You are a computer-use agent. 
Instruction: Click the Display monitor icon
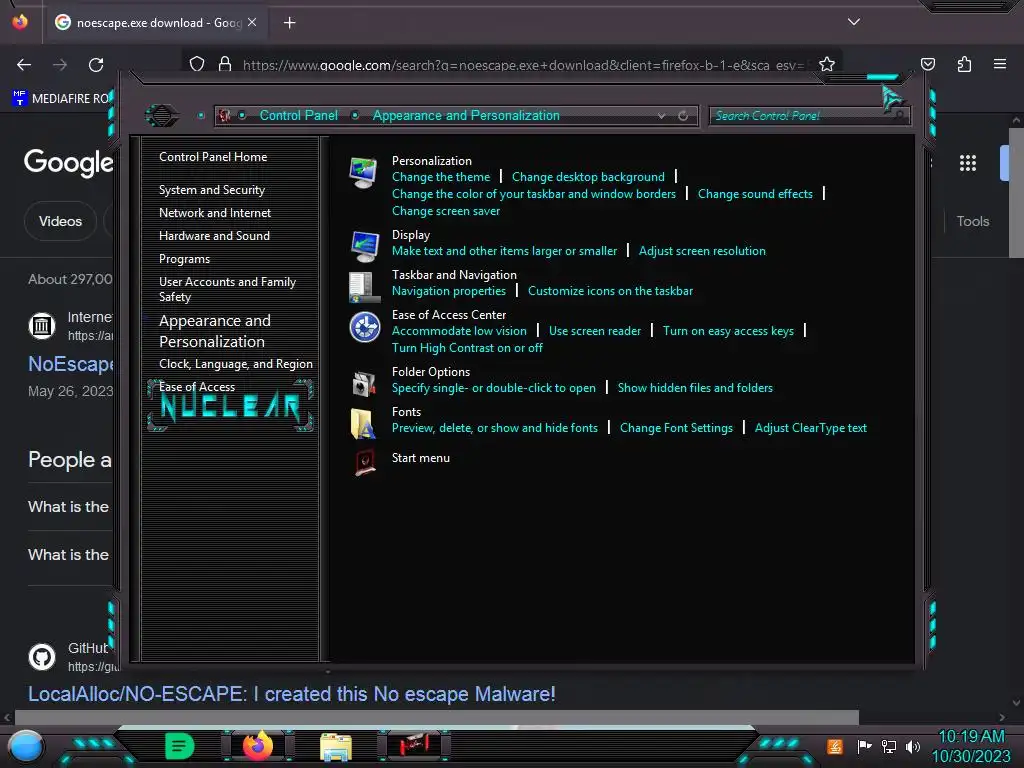pyautogui.click(x=364, y=246)
